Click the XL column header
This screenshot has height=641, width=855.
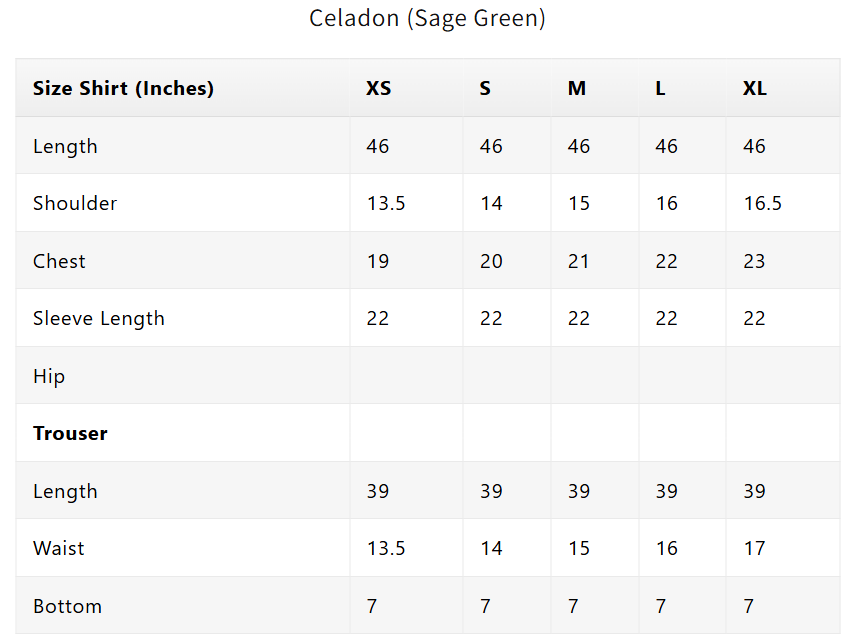(x=755, y=88)
